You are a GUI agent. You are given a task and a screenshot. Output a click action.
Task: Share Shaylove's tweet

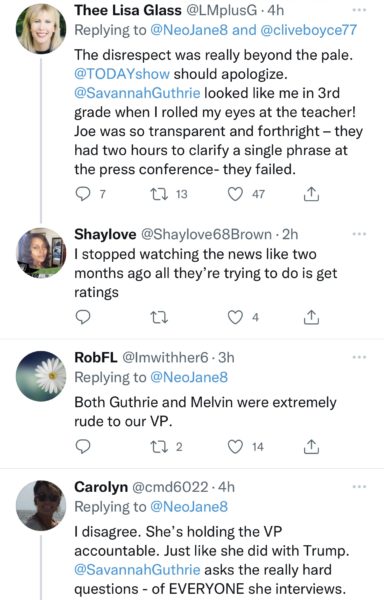click(311, 317)
